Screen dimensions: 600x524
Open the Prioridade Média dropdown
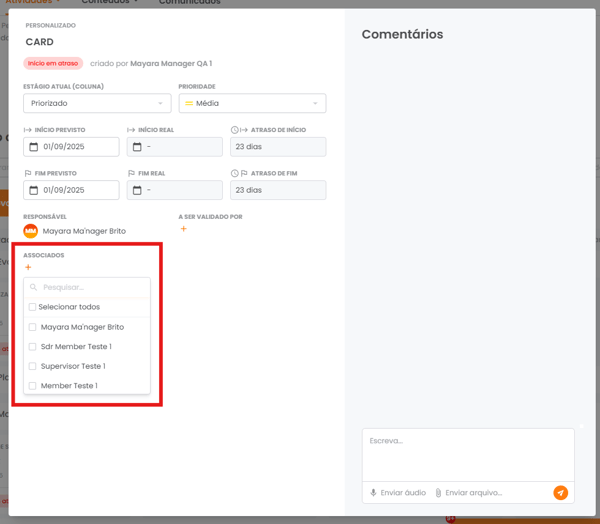point(252,103)
